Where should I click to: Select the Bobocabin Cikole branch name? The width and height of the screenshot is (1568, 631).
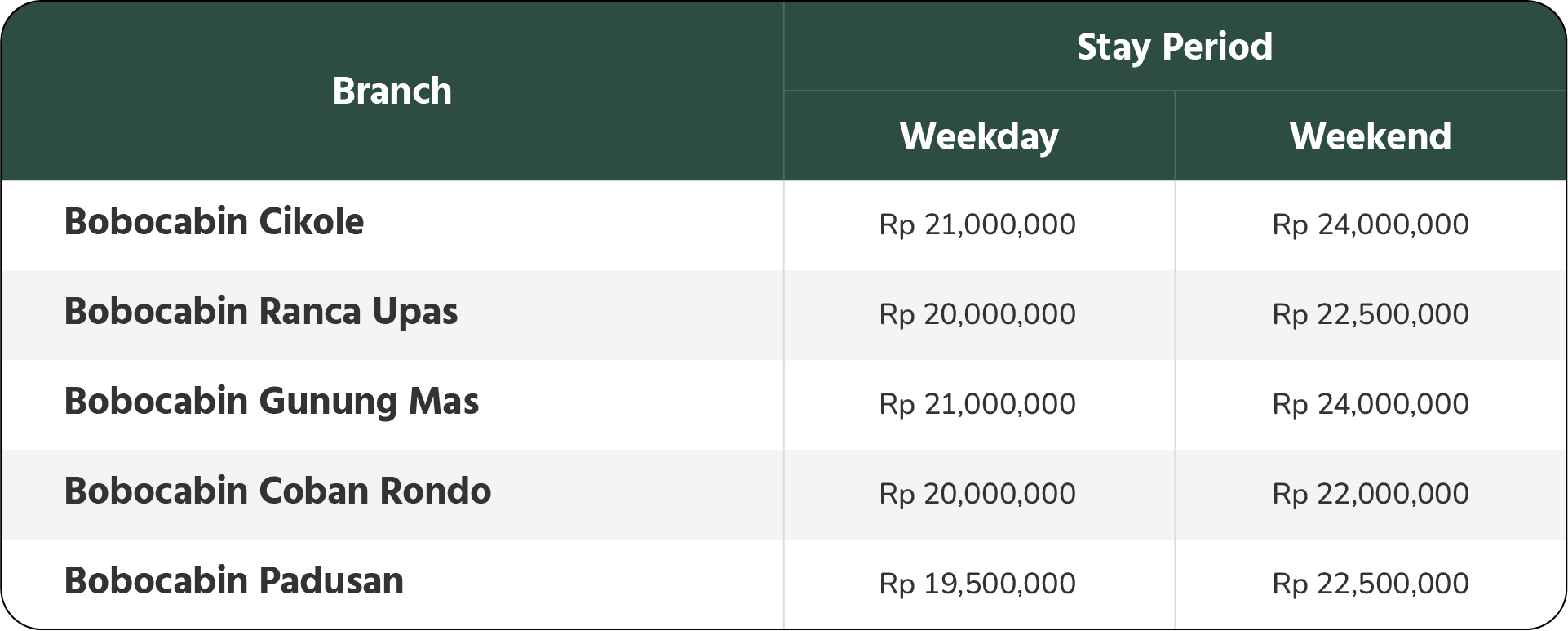[214, 221]
